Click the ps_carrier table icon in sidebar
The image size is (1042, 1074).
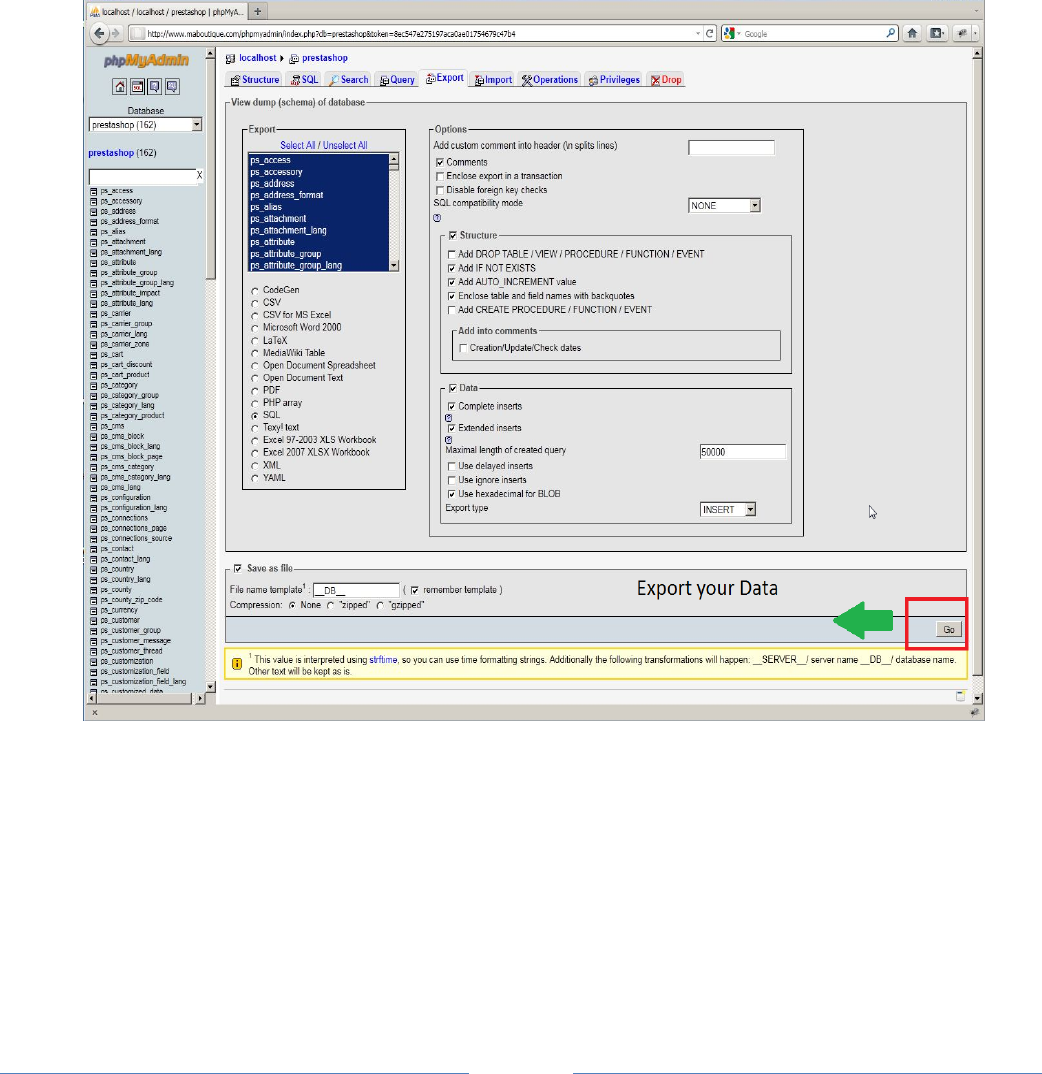pyautogui.click(x=94, y=314)
